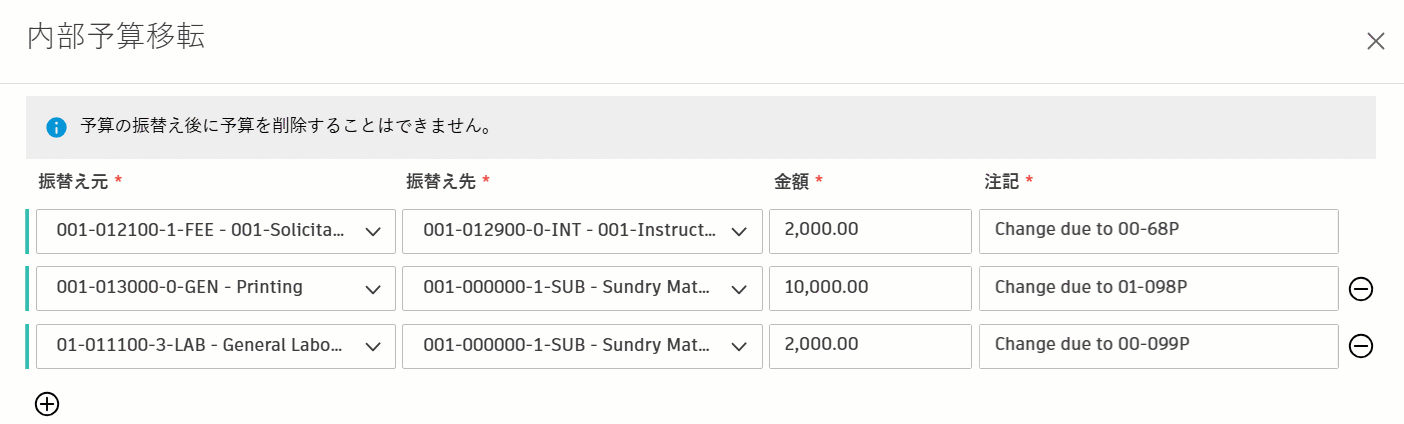Click the 振替え元 column label
Viewport: 1404px width, 424px height.
pyautogui.click(x=74, y=181)
